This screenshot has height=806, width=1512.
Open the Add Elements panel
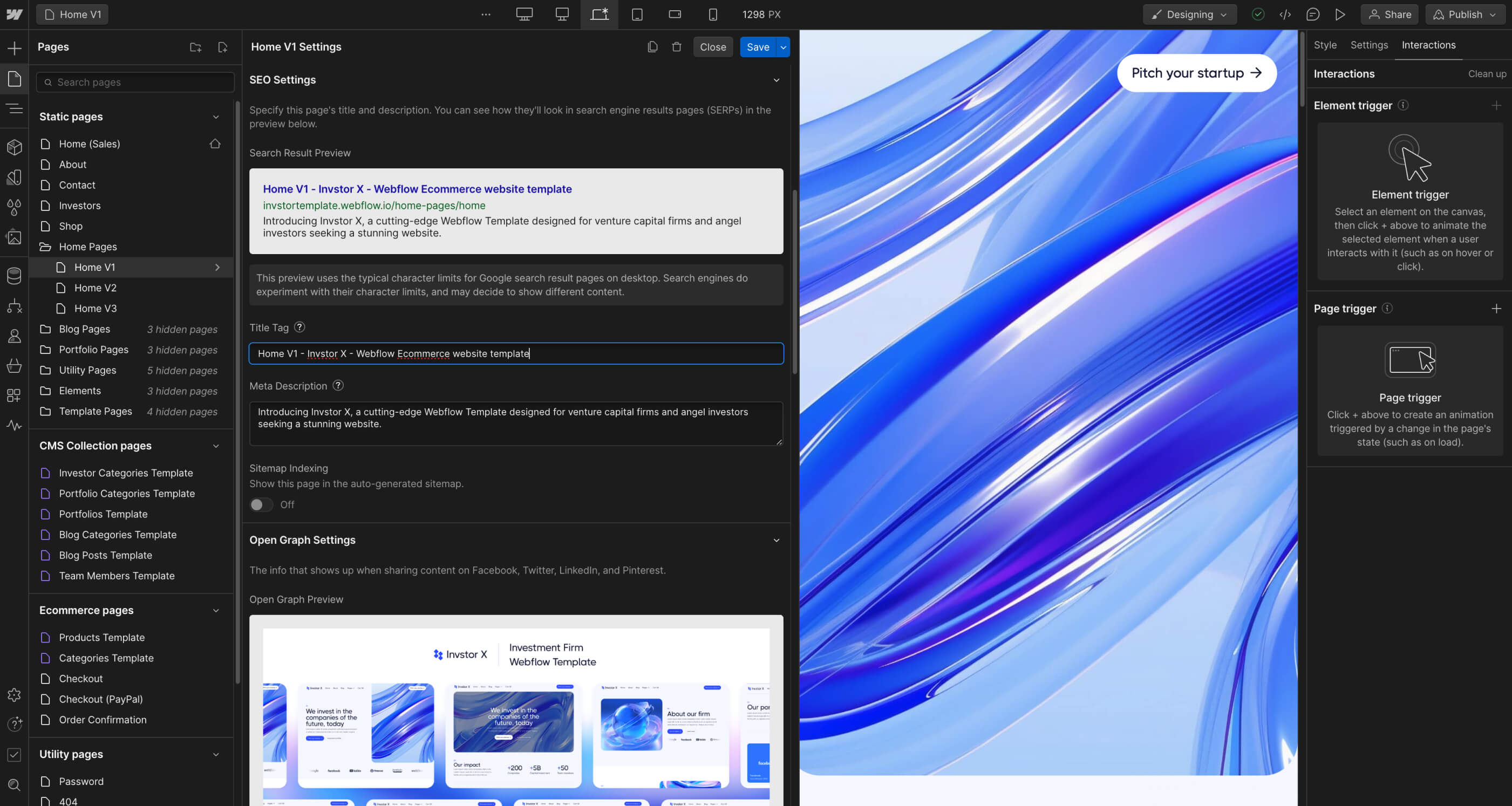coord(14,47)
